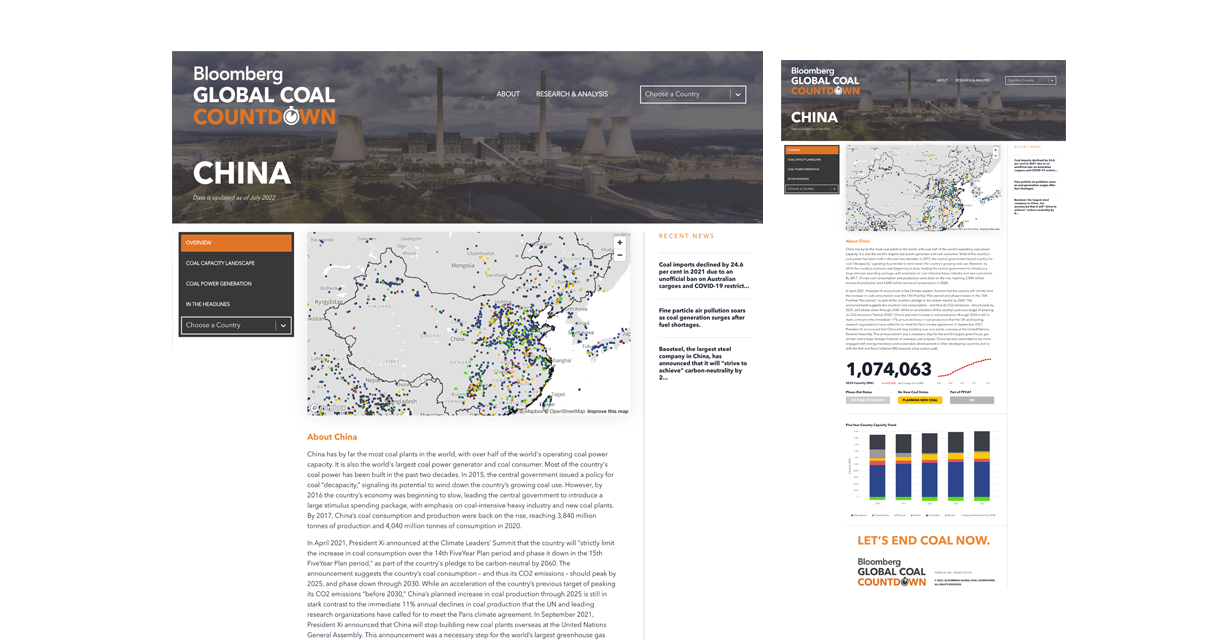Image resolution: width=1230 pixels, height=640 pixels.
Task: Open RESEARCH & ANALYSIS in the large page header
Action: (572, 94)
